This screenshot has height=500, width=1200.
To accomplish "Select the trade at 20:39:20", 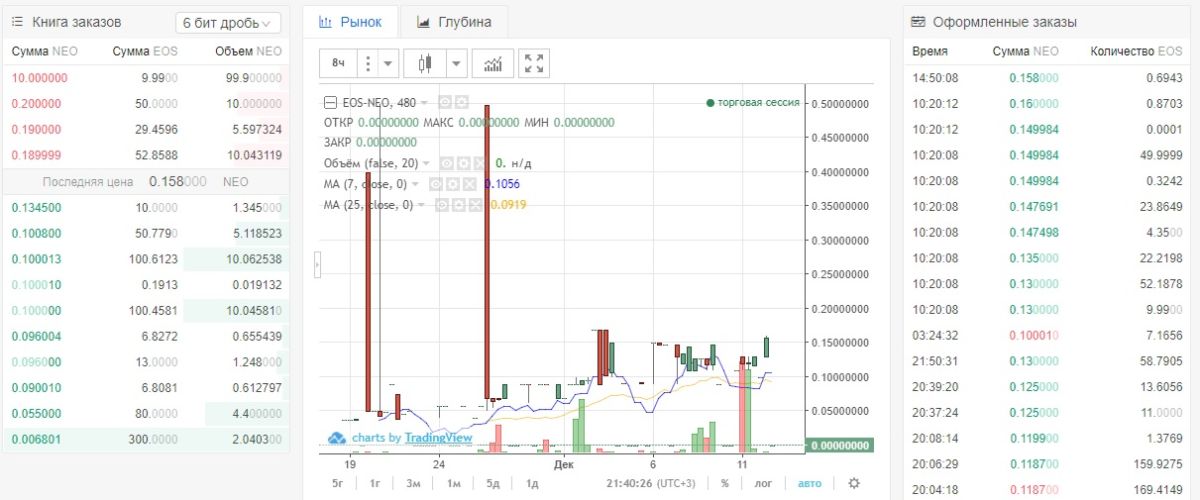I will (1049, 387).
